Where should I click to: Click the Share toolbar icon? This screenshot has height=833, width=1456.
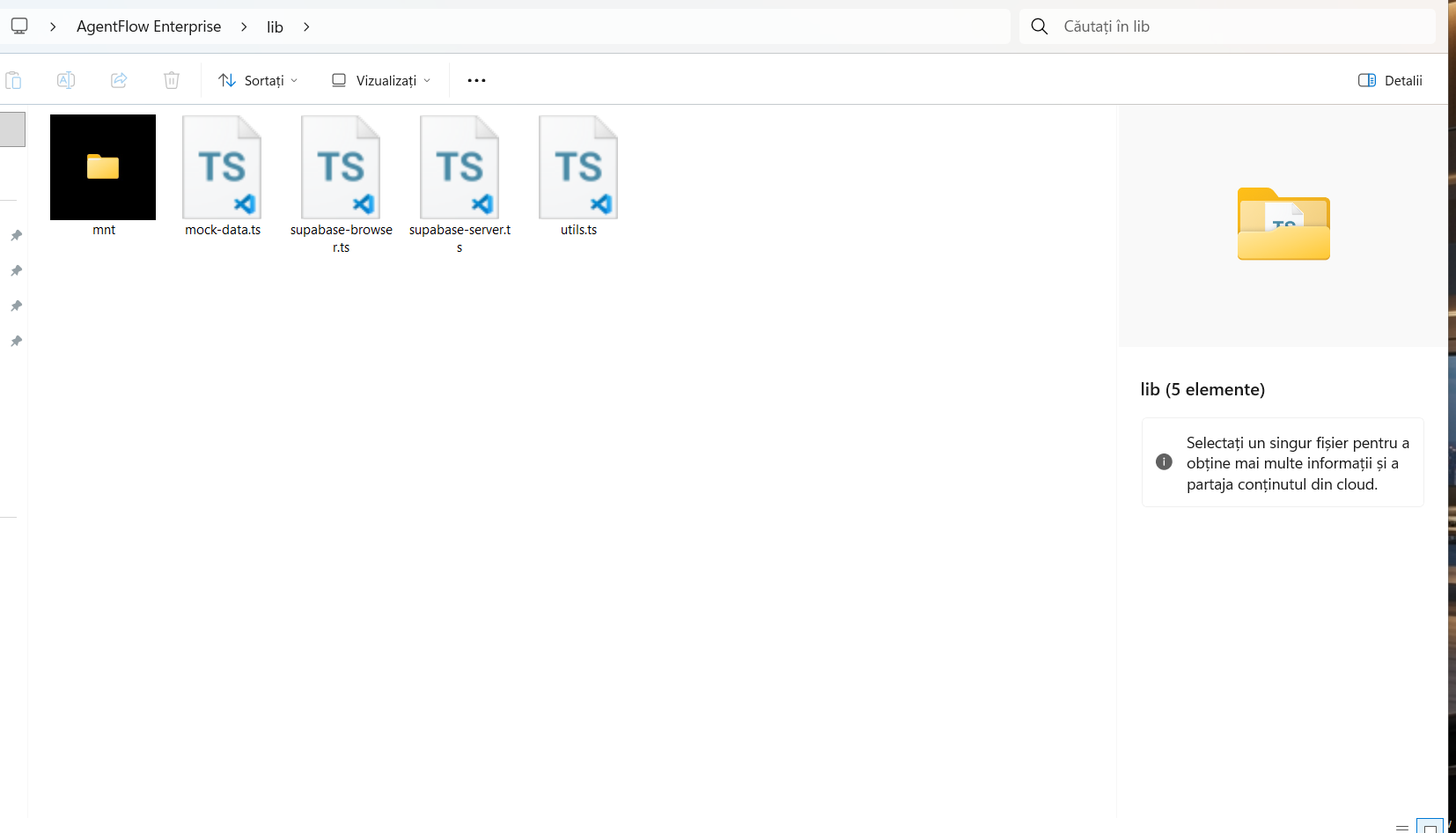point(119,80)
